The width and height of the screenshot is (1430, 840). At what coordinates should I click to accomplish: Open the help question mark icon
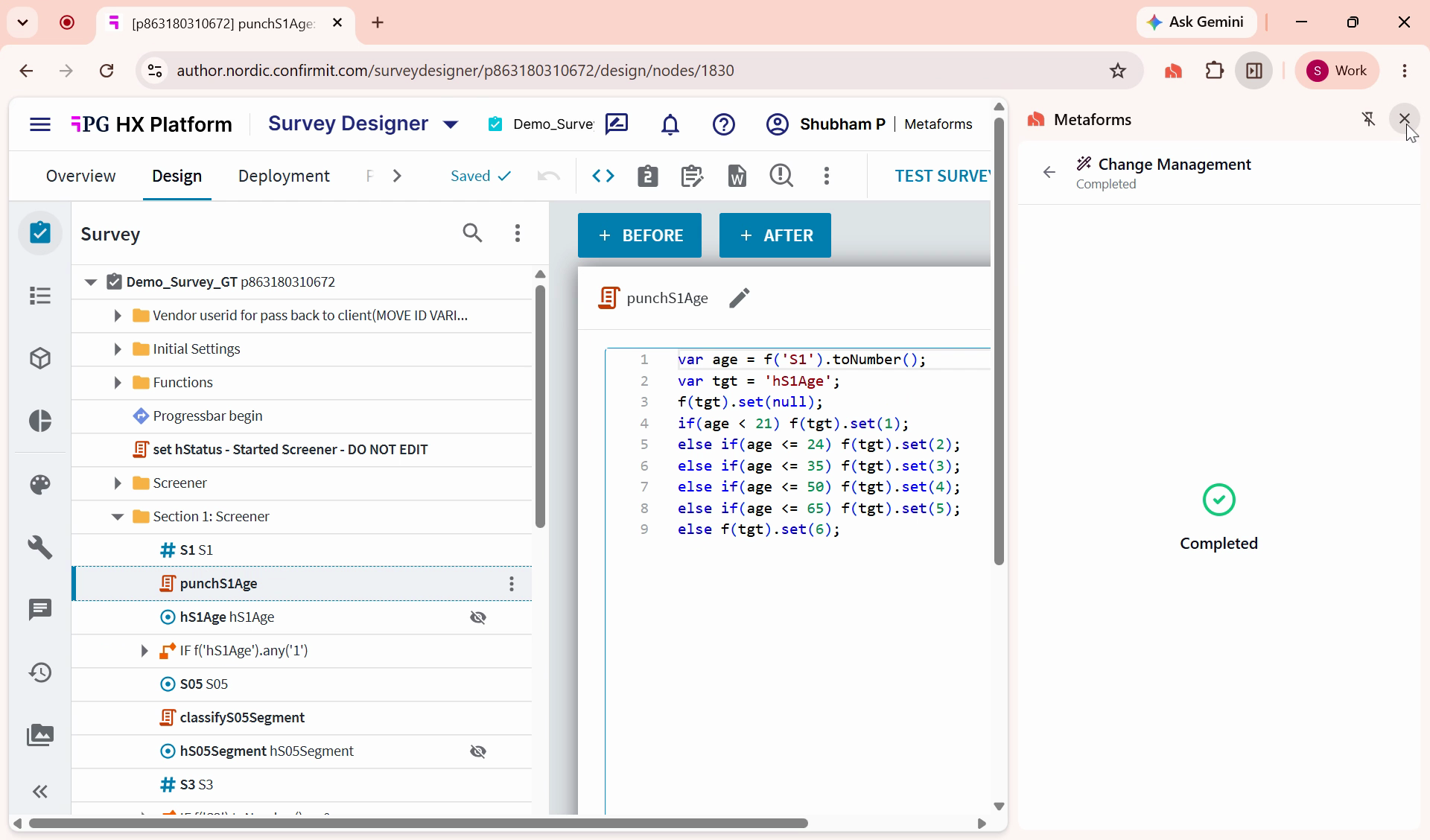point(724,124)
